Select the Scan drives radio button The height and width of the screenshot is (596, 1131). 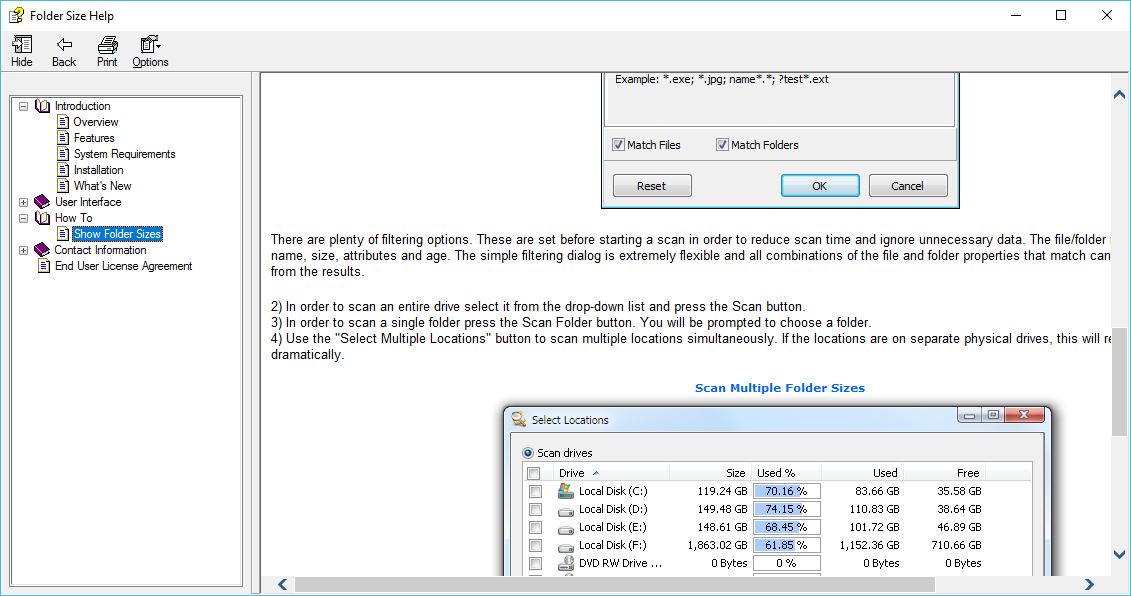pos(527,452)
